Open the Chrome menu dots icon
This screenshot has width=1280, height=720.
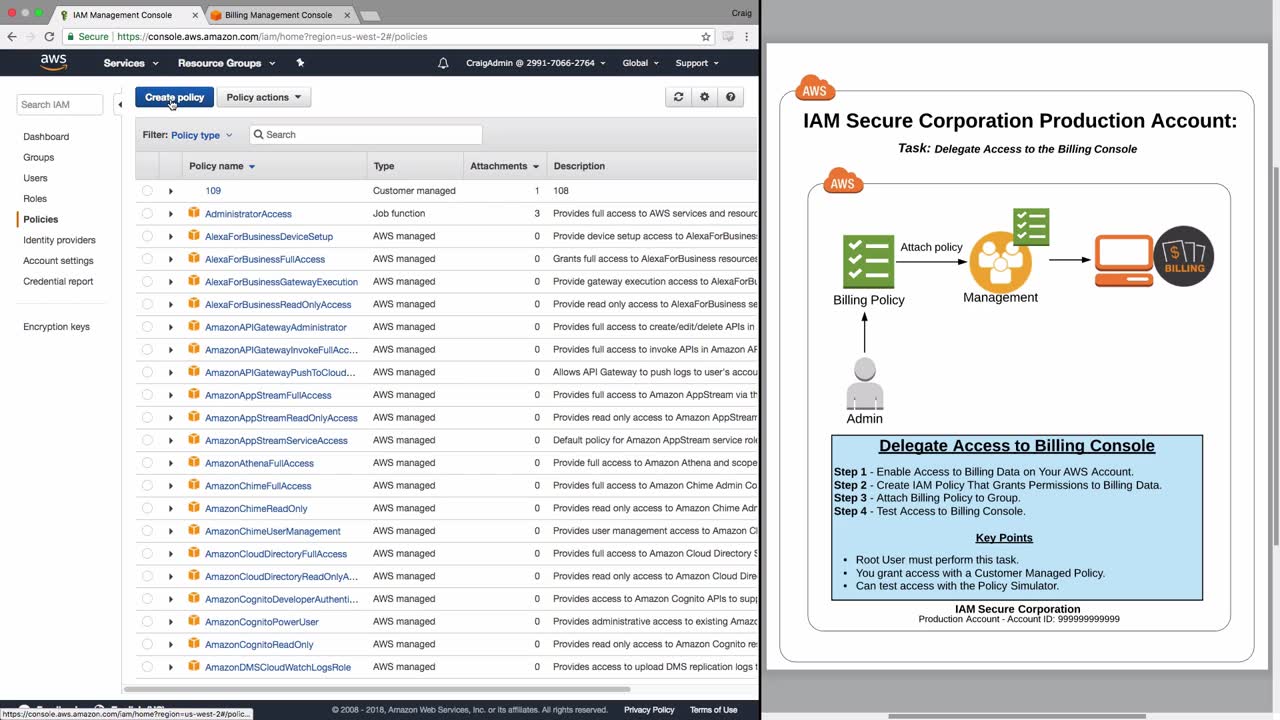coord(749,37)
